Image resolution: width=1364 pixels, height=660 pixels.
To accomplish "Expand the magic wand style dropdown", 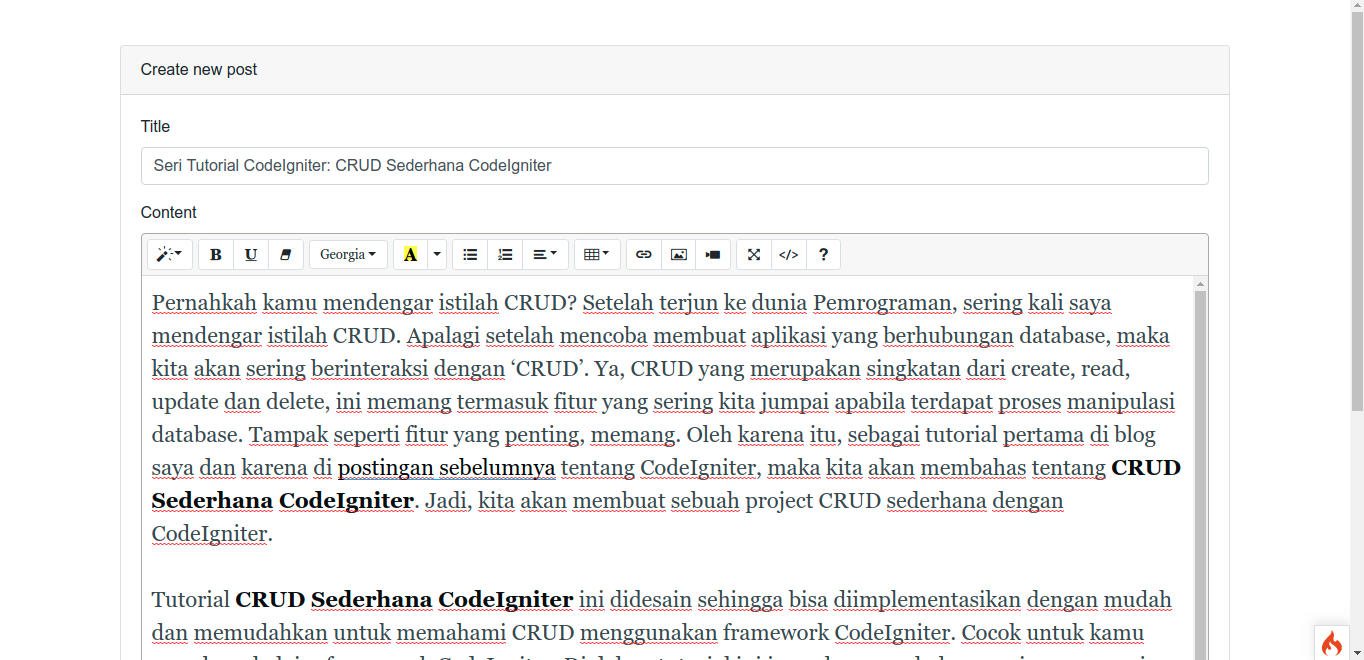I will pos(169,254).
